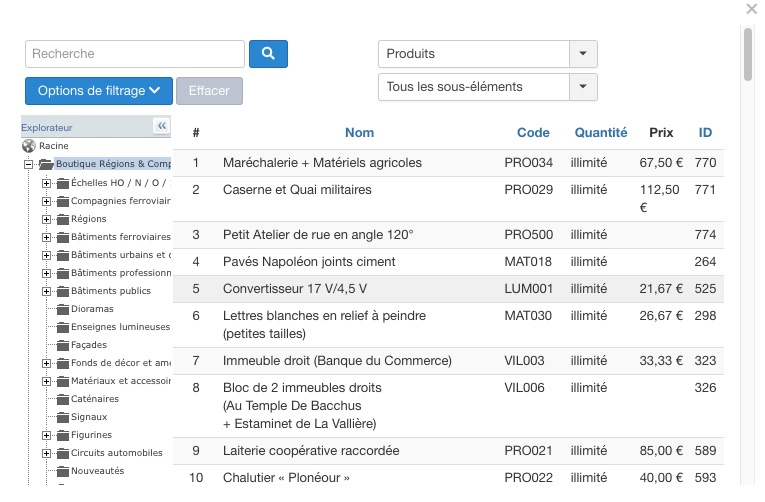Expand the Bâtiments publics tree node
The height and width of the screenshot is (502, 765).
46,291
